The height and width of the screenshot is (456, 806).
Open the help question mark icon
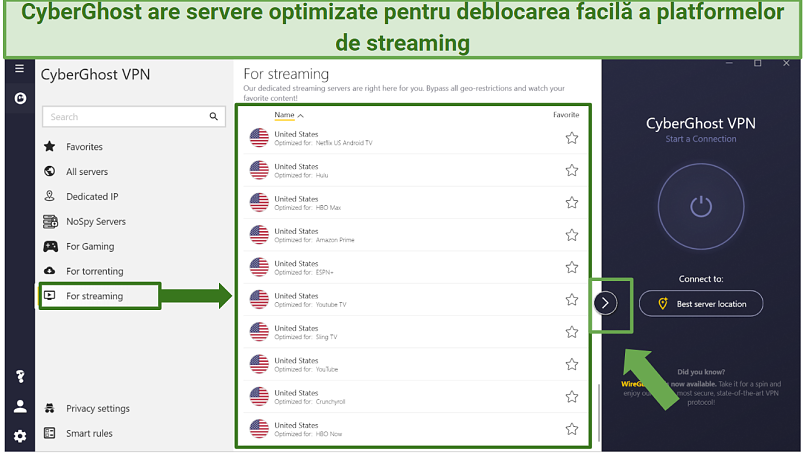20,377
